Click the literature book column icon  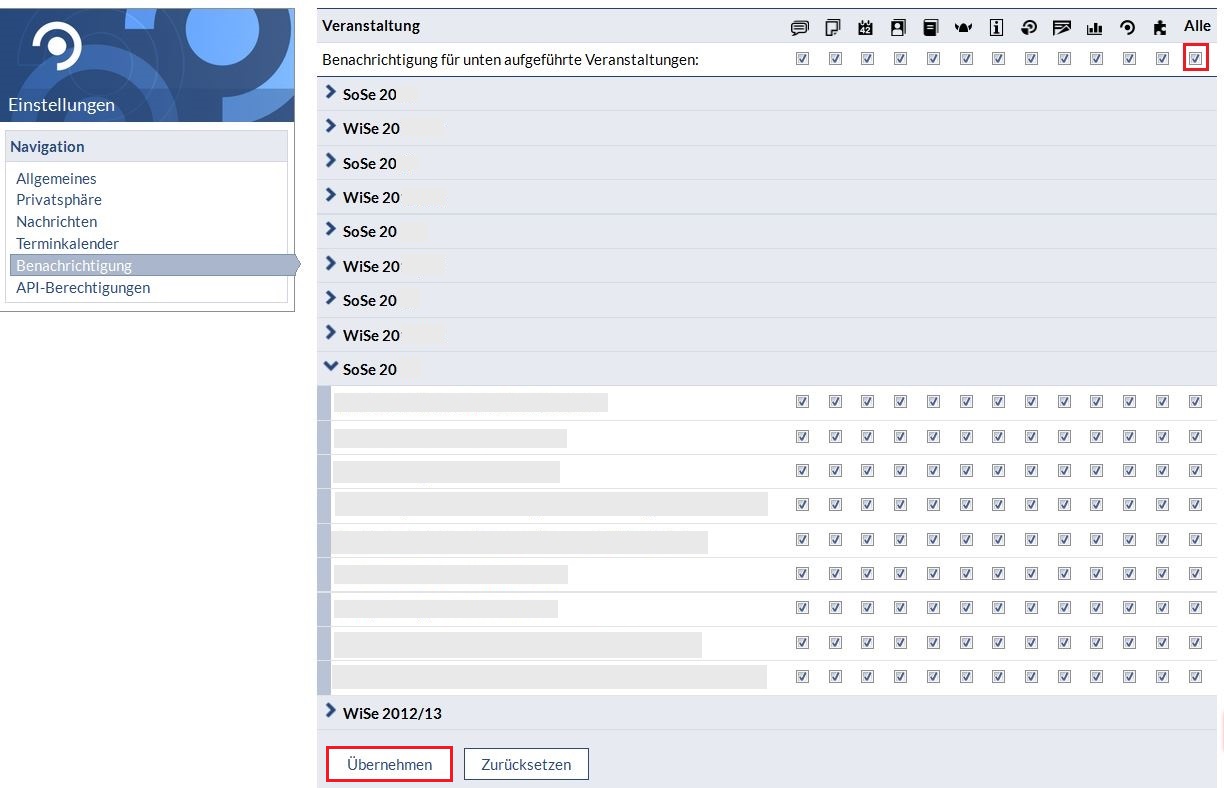[x=932, y=28]
